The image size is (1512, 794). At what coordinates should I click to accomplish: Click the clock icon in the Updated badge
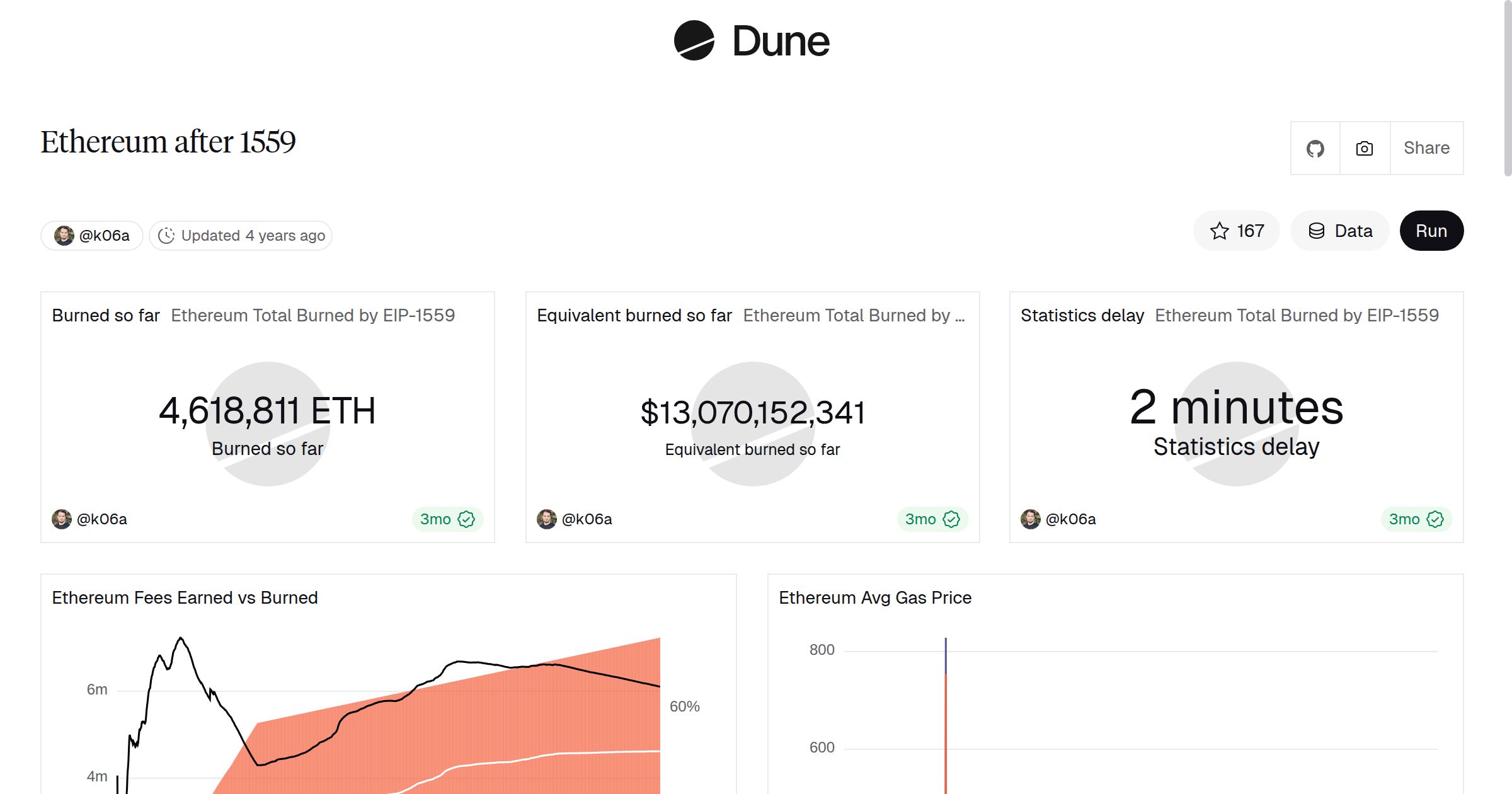[166, 235]
